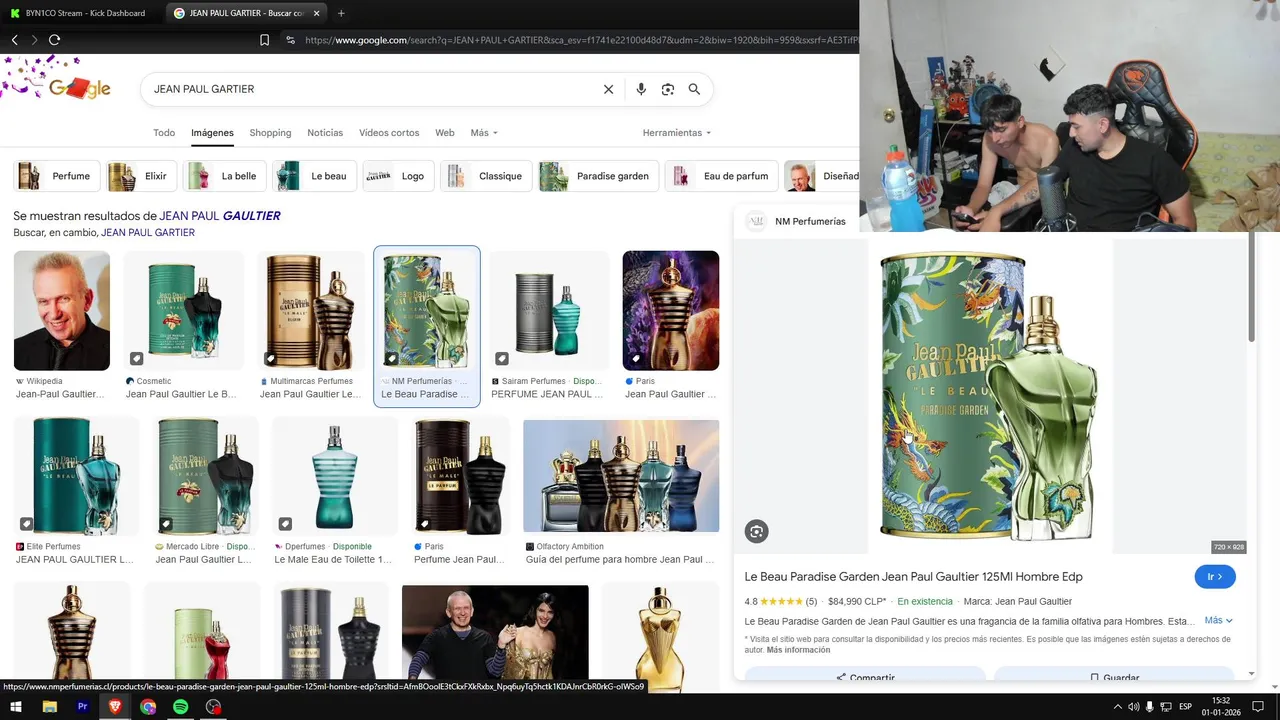This screenshot has width=1280, height=720.
Task: Open the Más información link
Action: [x=798, y=650]
